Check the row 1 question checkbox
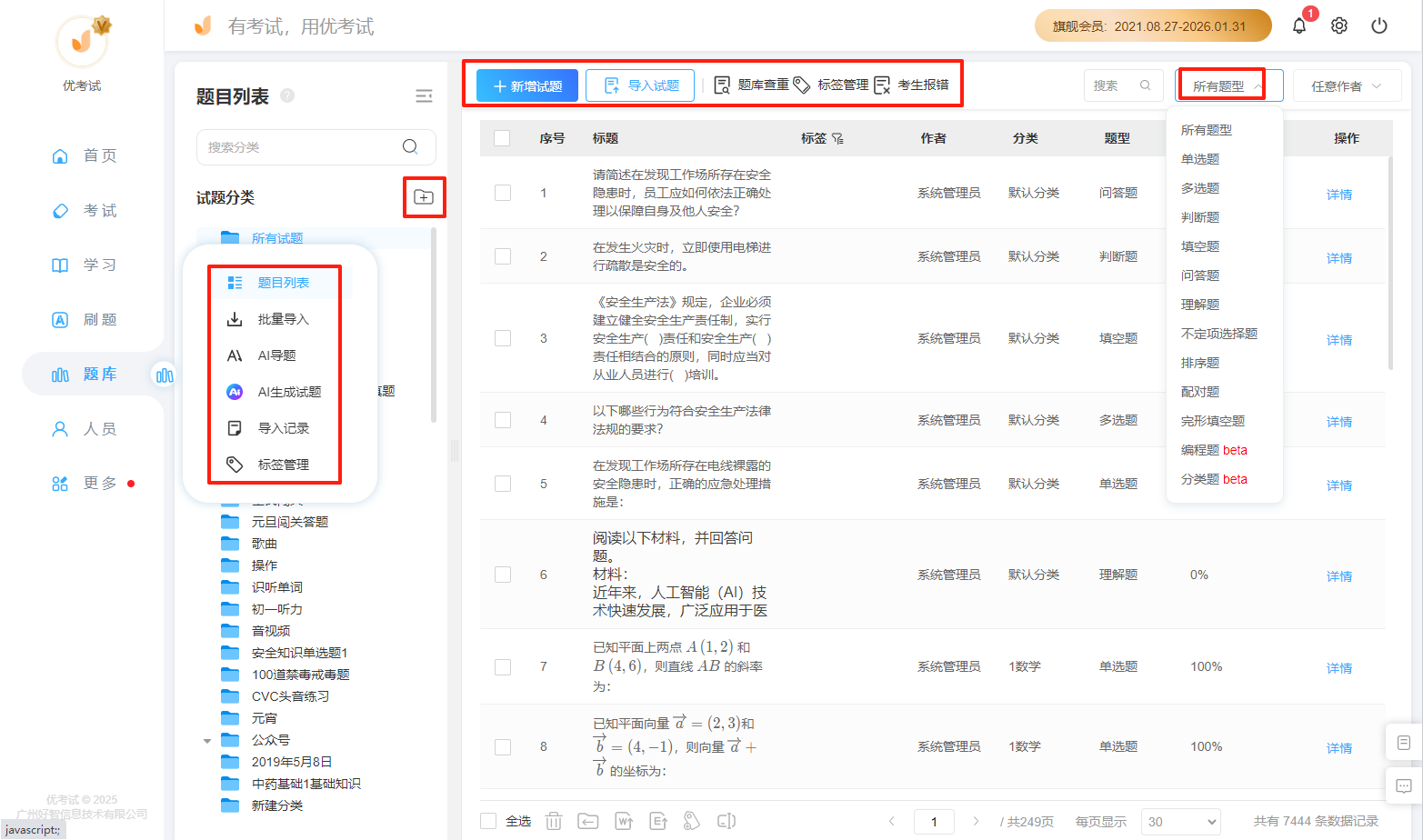Screen dimensions: 1423x840 (x=503, y=193)
